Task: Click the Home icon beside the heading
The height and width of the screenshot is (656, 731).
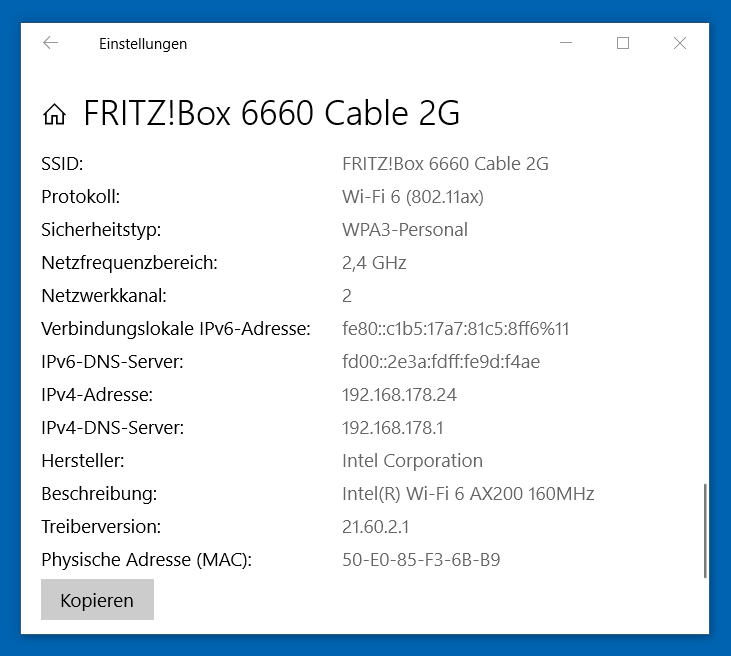Action: [x=54, y=115]
